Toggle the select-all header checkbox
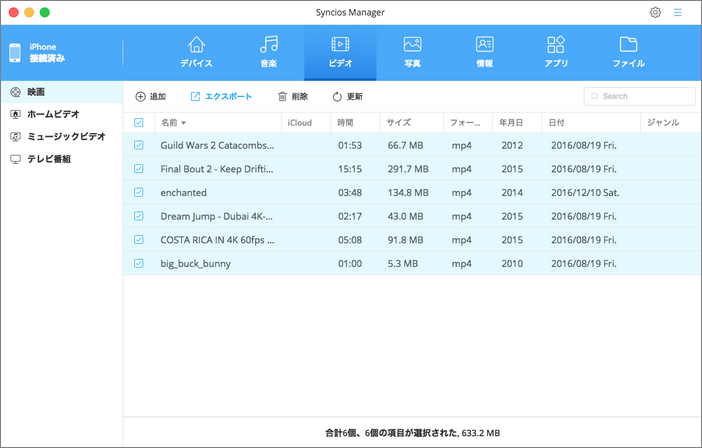The width and height of the screenshot is (702, 448). (139, 122)
